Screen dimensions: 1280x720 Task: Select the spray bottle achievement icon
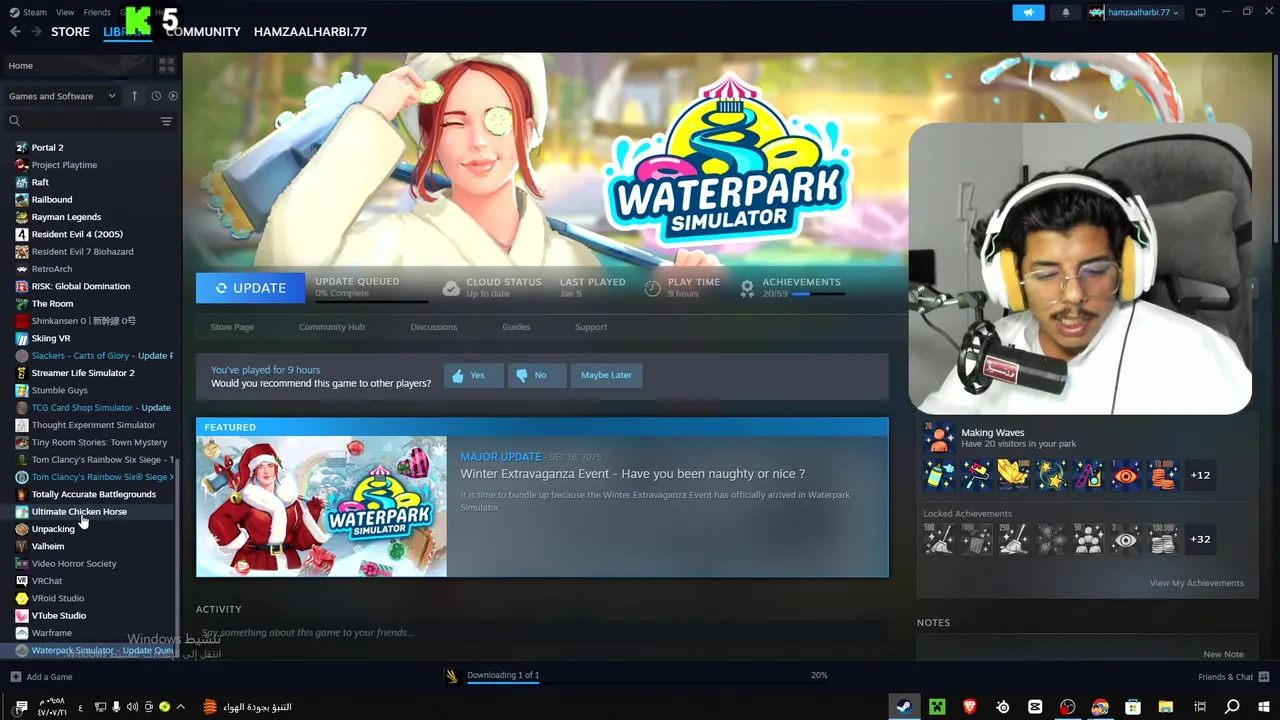[939, 475]
